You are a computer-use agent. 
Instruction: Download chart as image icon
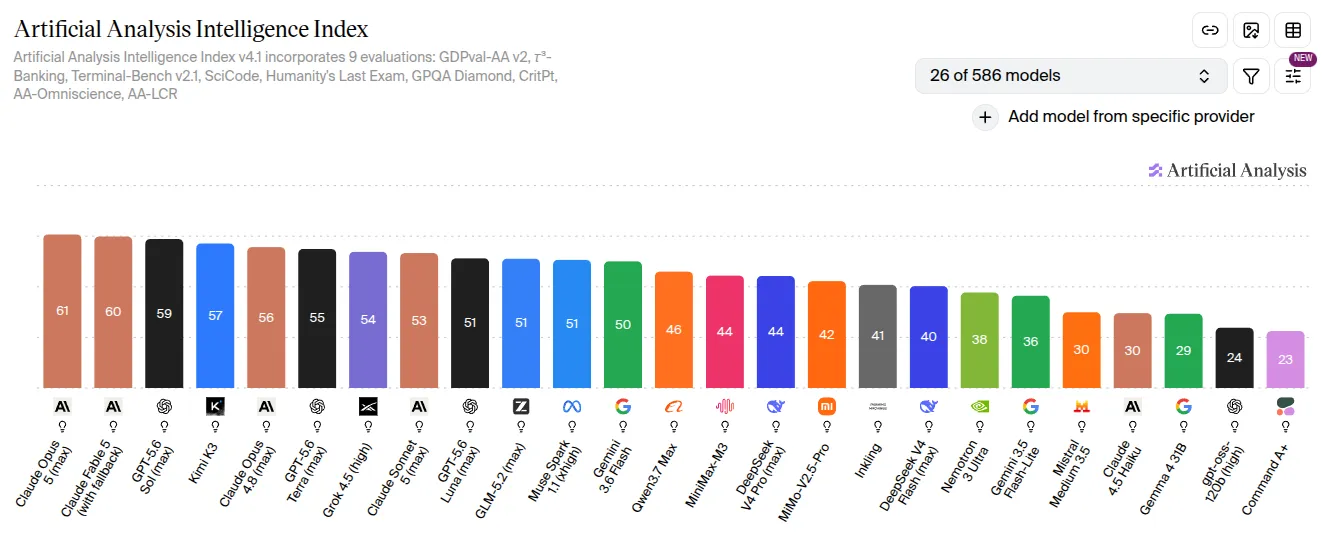[1251, 30]
